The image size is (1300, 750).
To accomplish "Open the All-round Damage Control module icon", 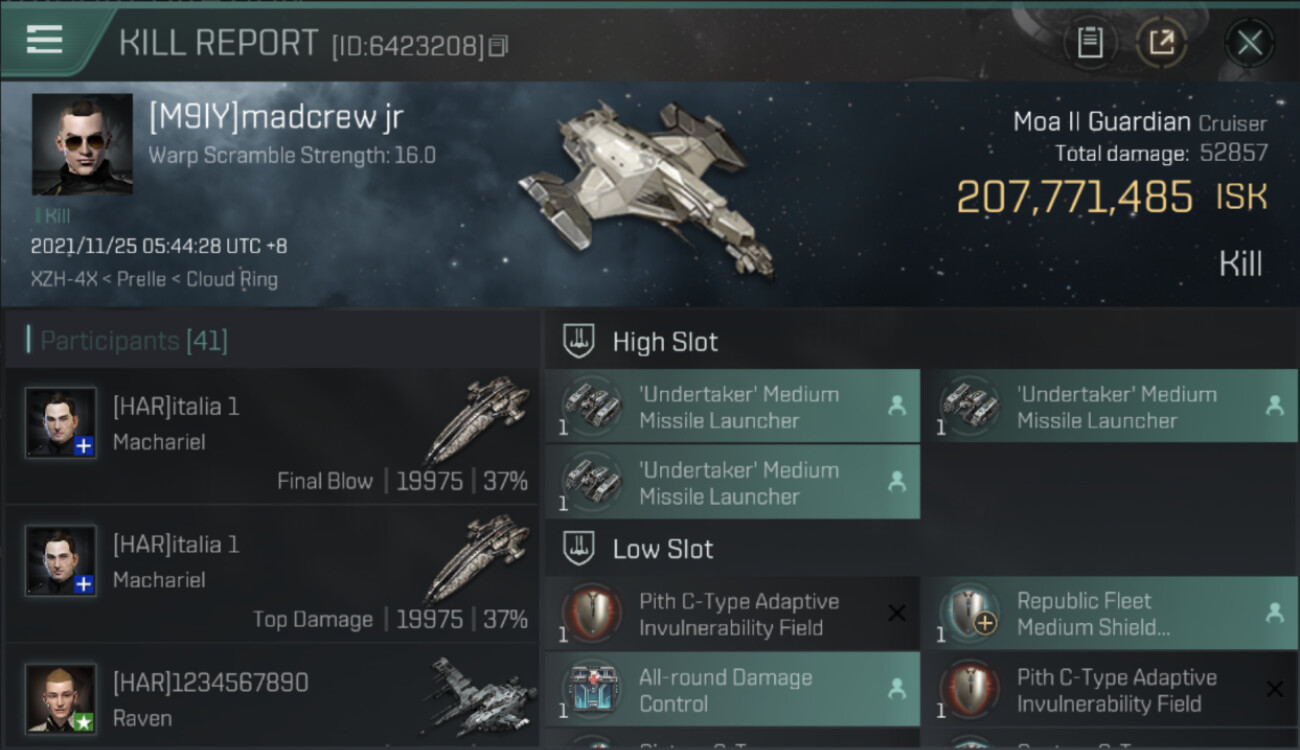I will 591,689.
